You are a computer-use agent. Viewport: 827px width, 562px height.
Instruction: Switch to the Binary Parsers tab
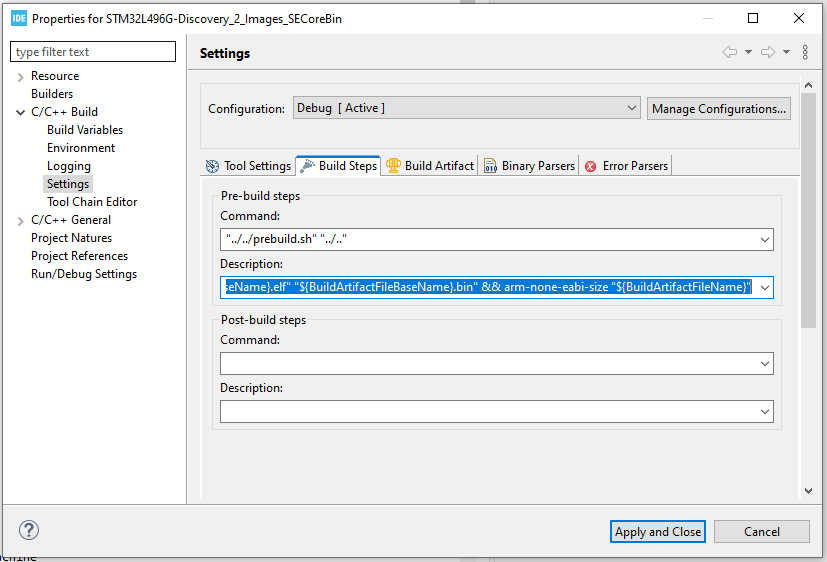click(529, 166)
